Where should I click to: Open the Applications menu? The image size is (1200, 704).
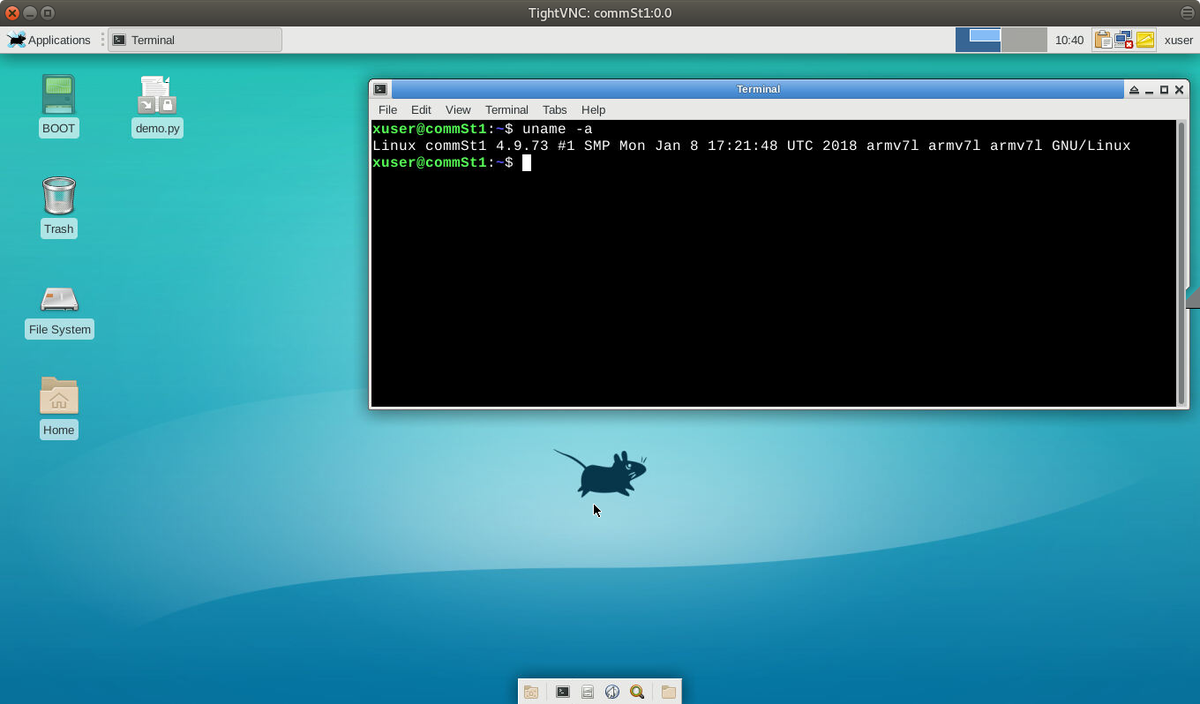pos(49,40)
